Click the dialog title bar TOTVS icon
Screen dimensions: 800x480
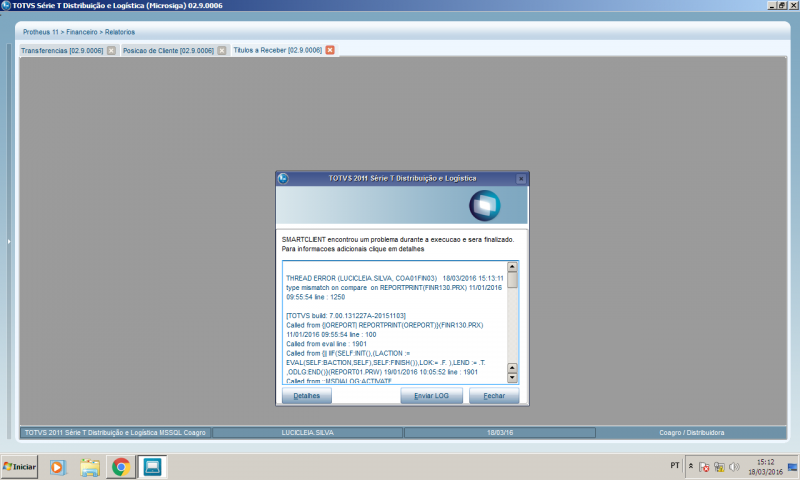(283, 179)
